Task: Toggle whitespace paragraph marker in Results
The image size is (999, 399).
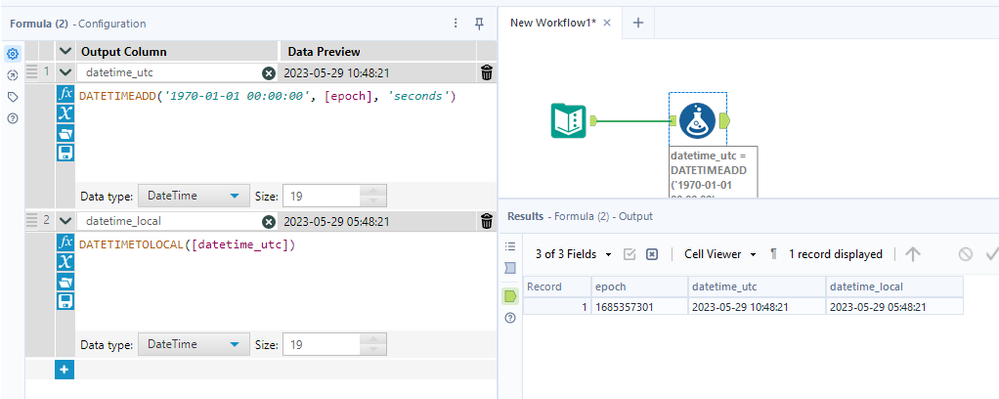Action: [773, 254]
